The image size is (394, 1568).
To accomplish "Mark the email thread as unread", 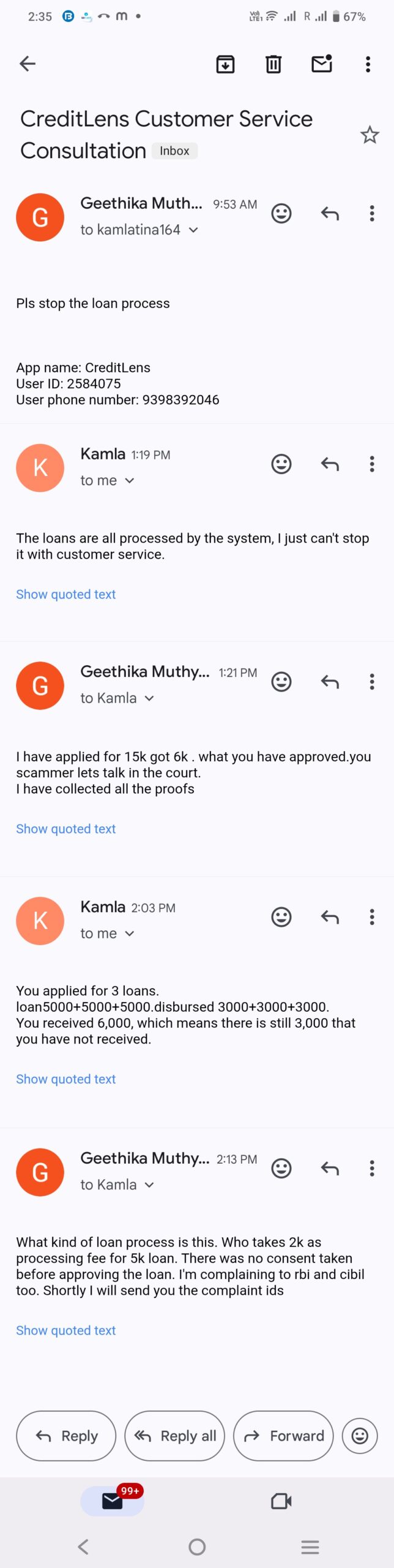I will [322, 64].
